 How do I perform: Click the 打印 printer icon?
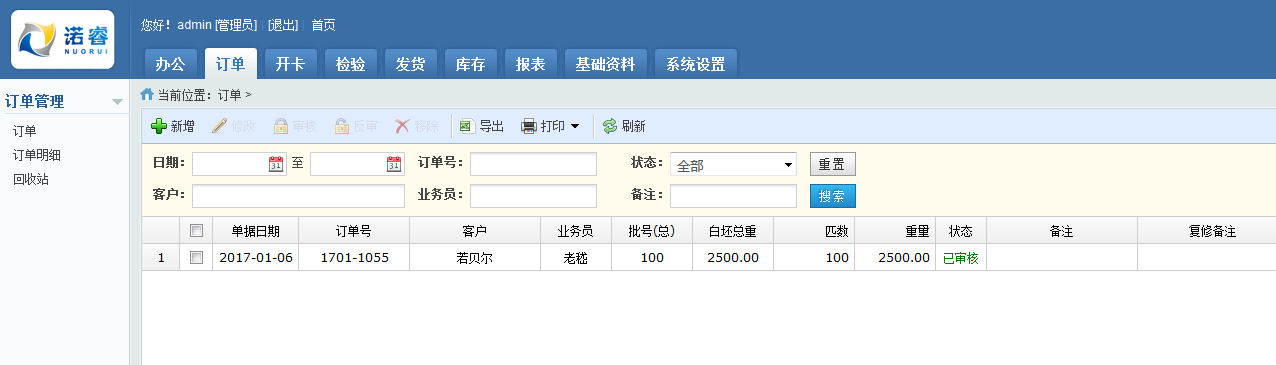point(529,126)
